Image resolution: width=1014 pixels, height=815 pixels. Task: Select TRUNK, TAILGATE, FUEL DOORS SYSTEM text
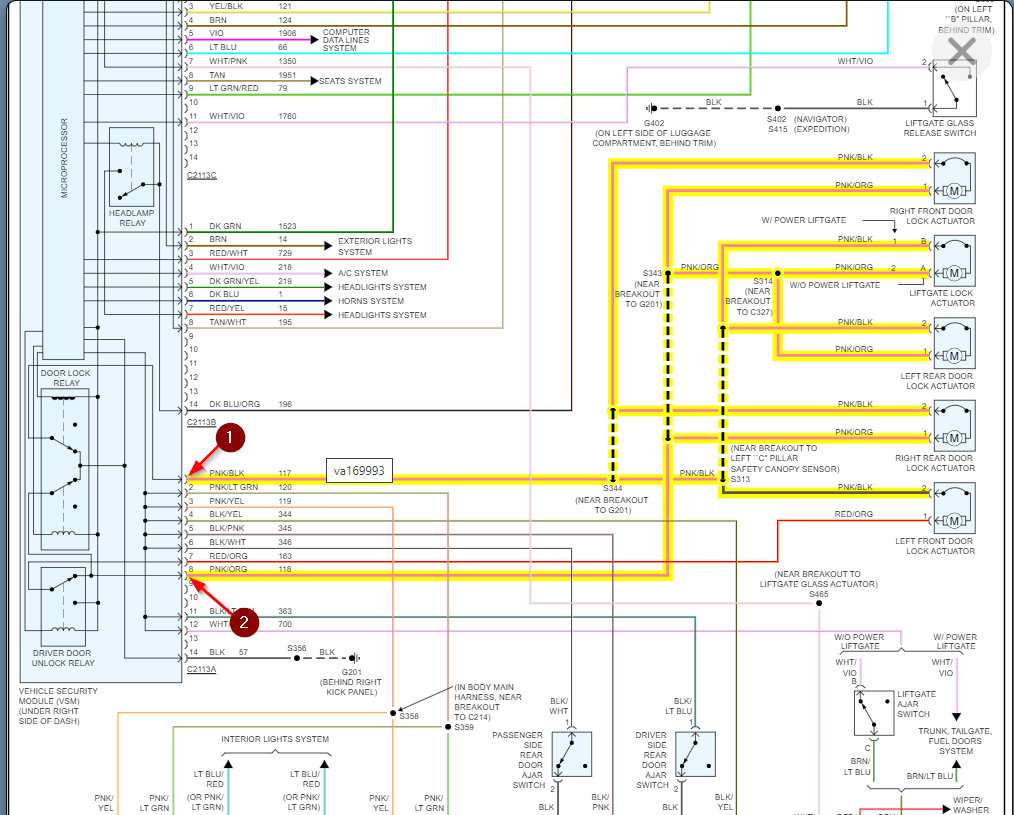955,741
